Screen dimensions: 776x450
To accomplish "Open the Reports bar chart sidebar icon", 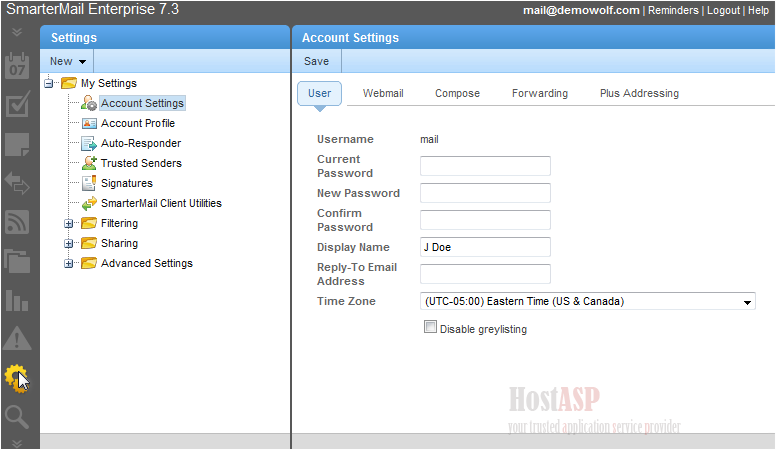I will click(17, 300).
